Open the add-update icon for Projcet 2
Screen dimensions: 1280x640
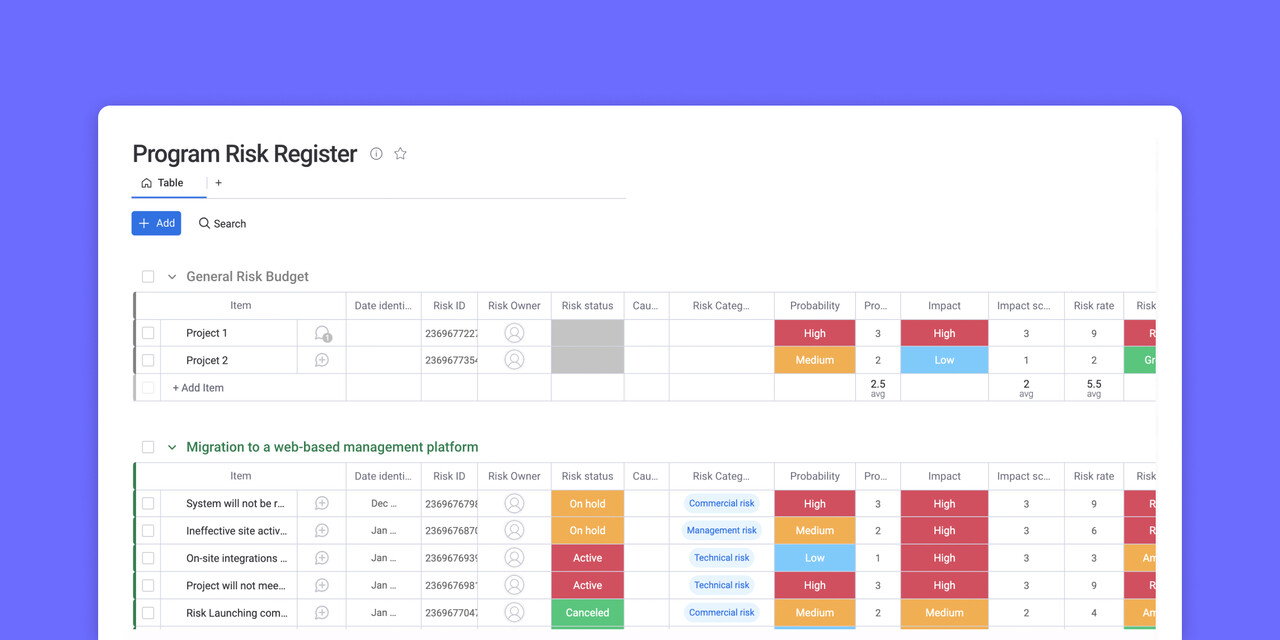coord(322,360)
